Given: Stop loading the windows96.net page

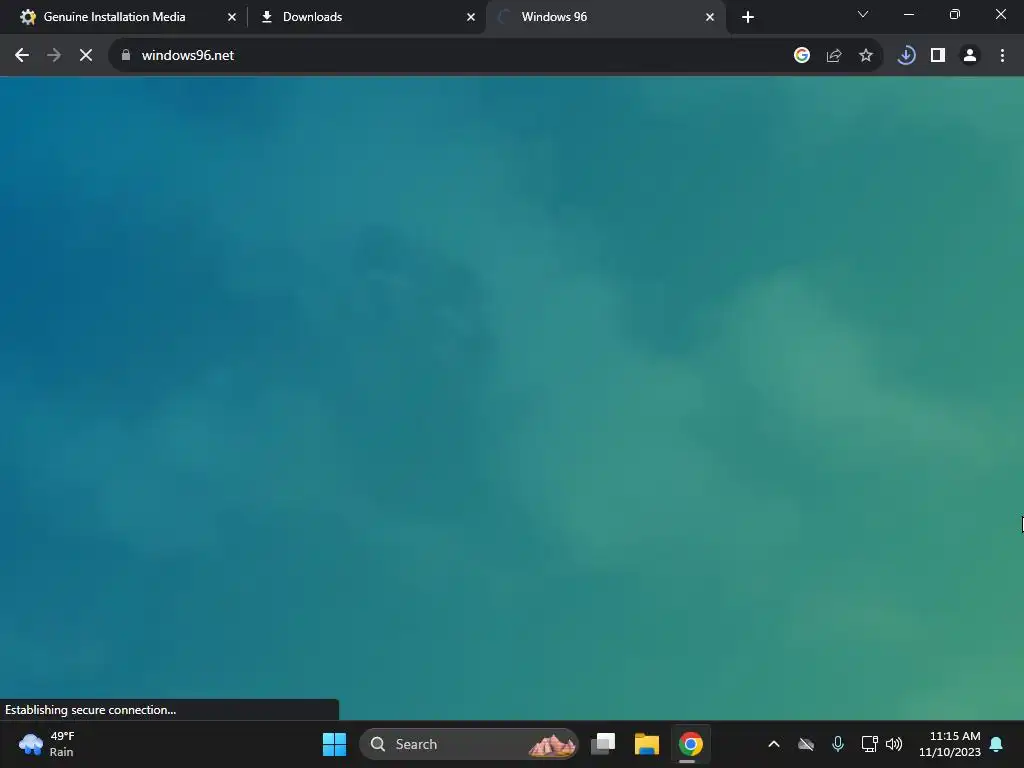Looking at the screenshot, I should coord(86,56).
